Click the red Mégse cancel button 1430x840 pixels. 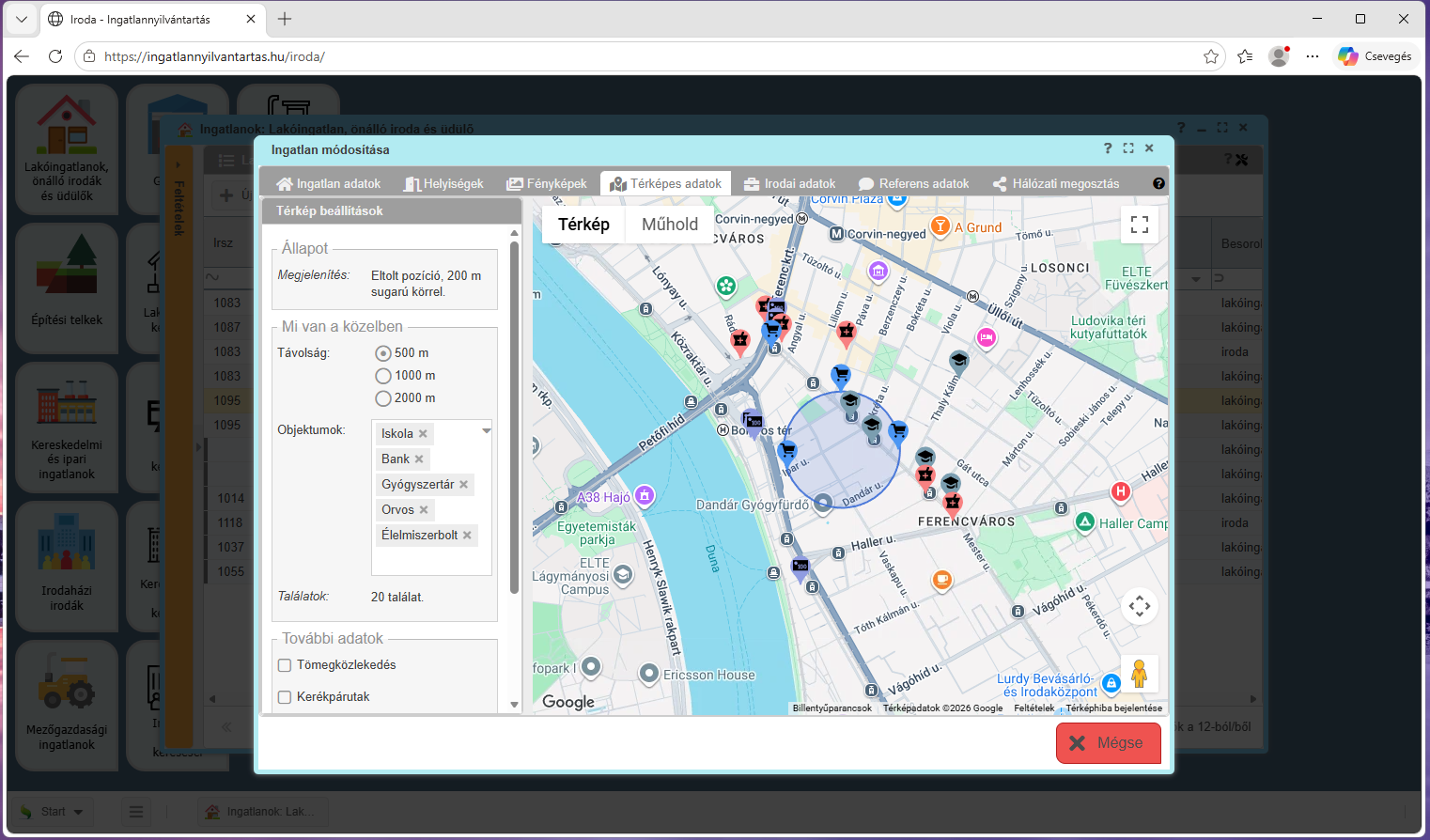coord(1109,743)
